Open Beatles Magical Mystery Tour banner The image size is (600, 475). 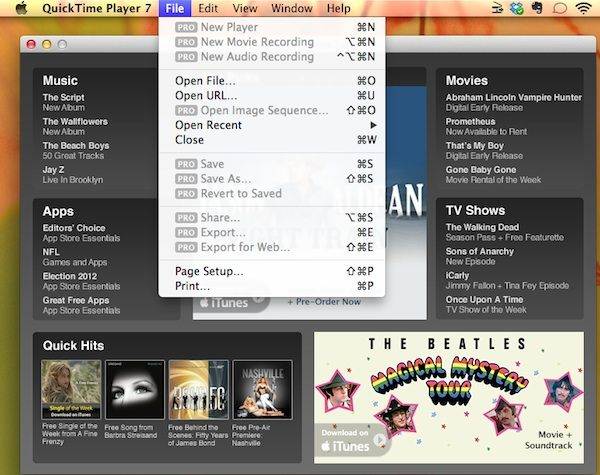click(449, 397)
